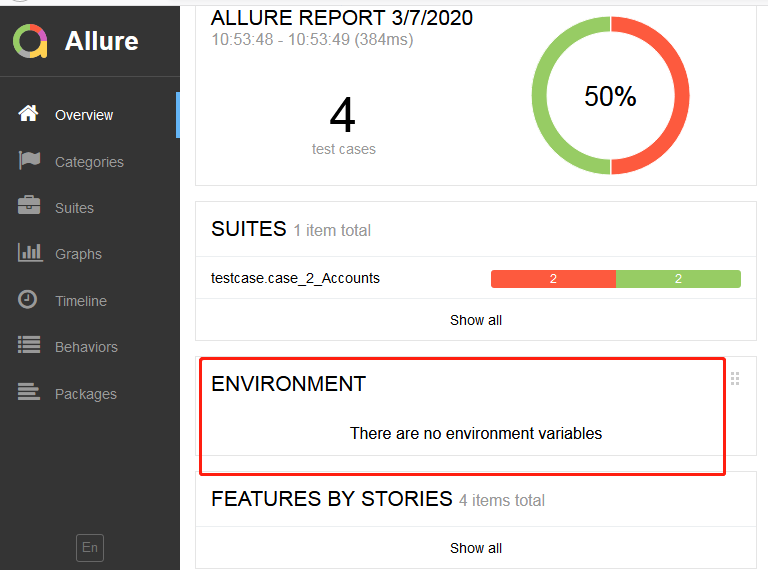Viewport: 768px width, 570px height.
Task: Click the Overview house icon
Action: pyautogui.click(x=28, y=113)
